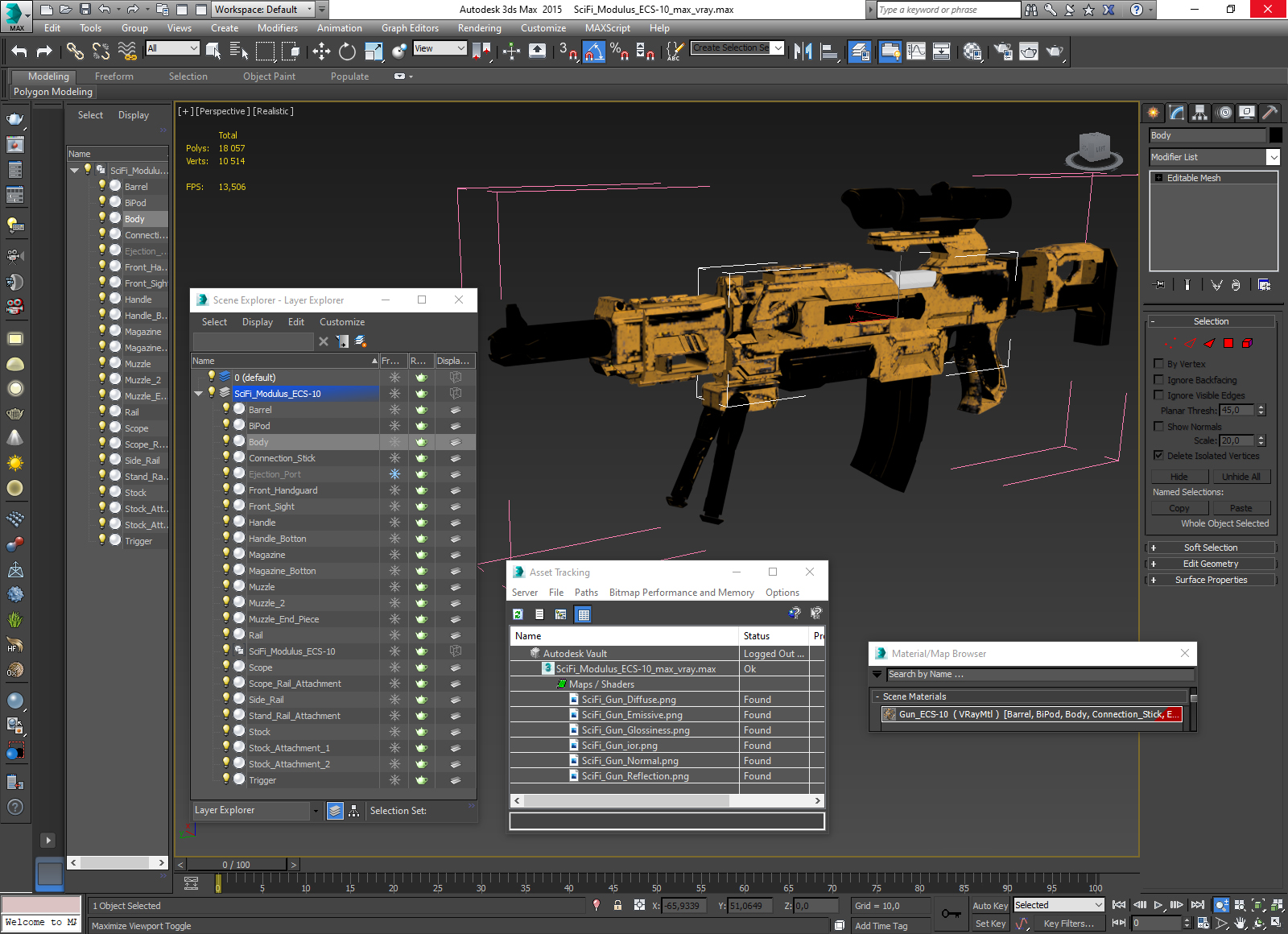The width and height of the screenshot is (1288, 934).
Task: Click the time slider at 0 / 100
Action: coord(237,865)
